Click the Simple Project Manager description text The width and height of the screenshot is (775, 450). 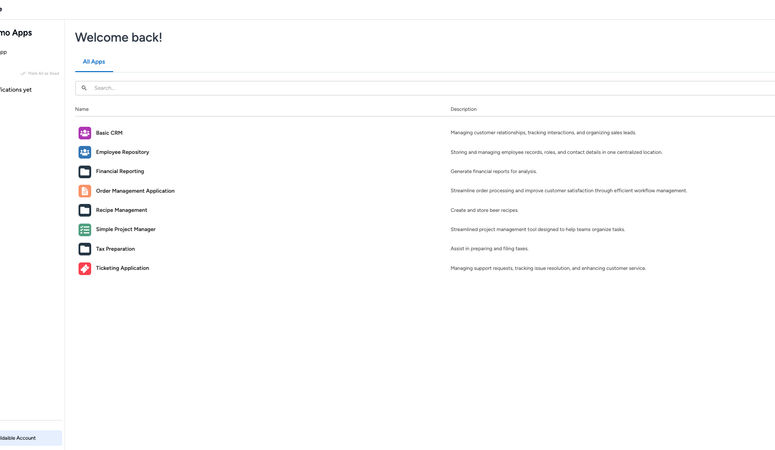tap(538, 229)
